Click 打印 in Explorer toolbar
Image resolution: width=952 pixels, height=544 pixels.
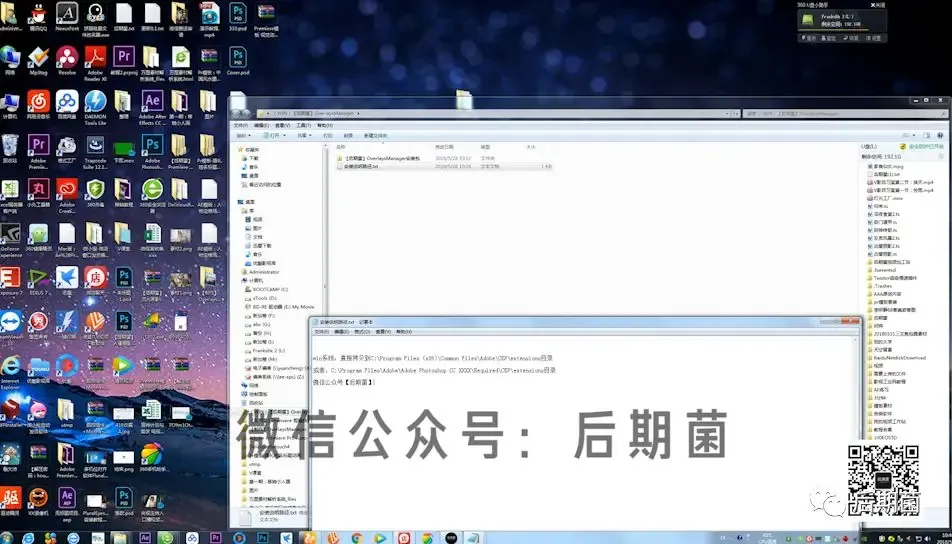pos(328,135)
